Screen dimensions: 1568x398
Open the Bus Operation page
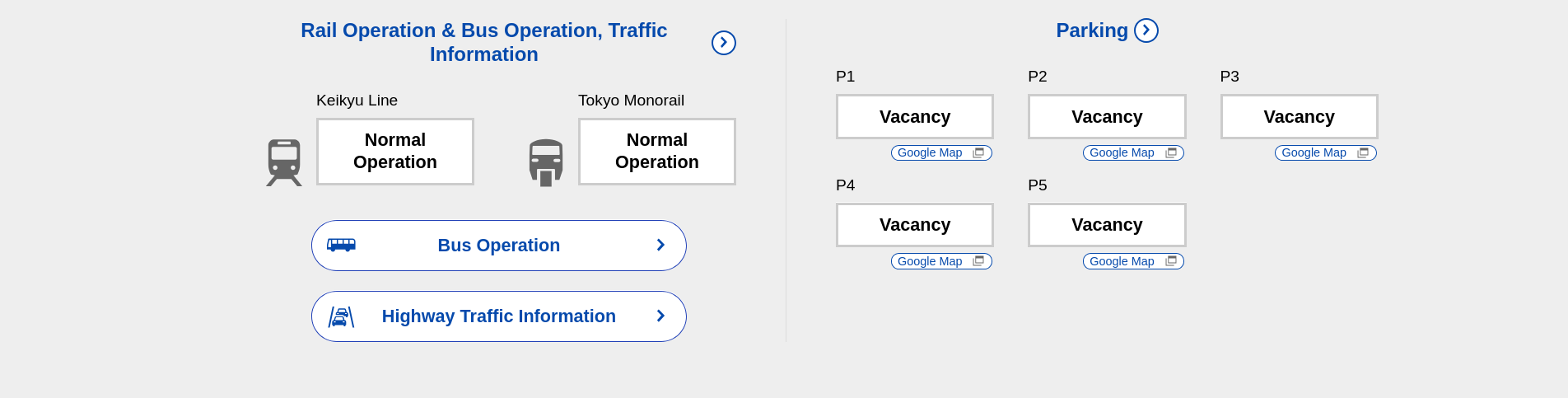point(498,246)
